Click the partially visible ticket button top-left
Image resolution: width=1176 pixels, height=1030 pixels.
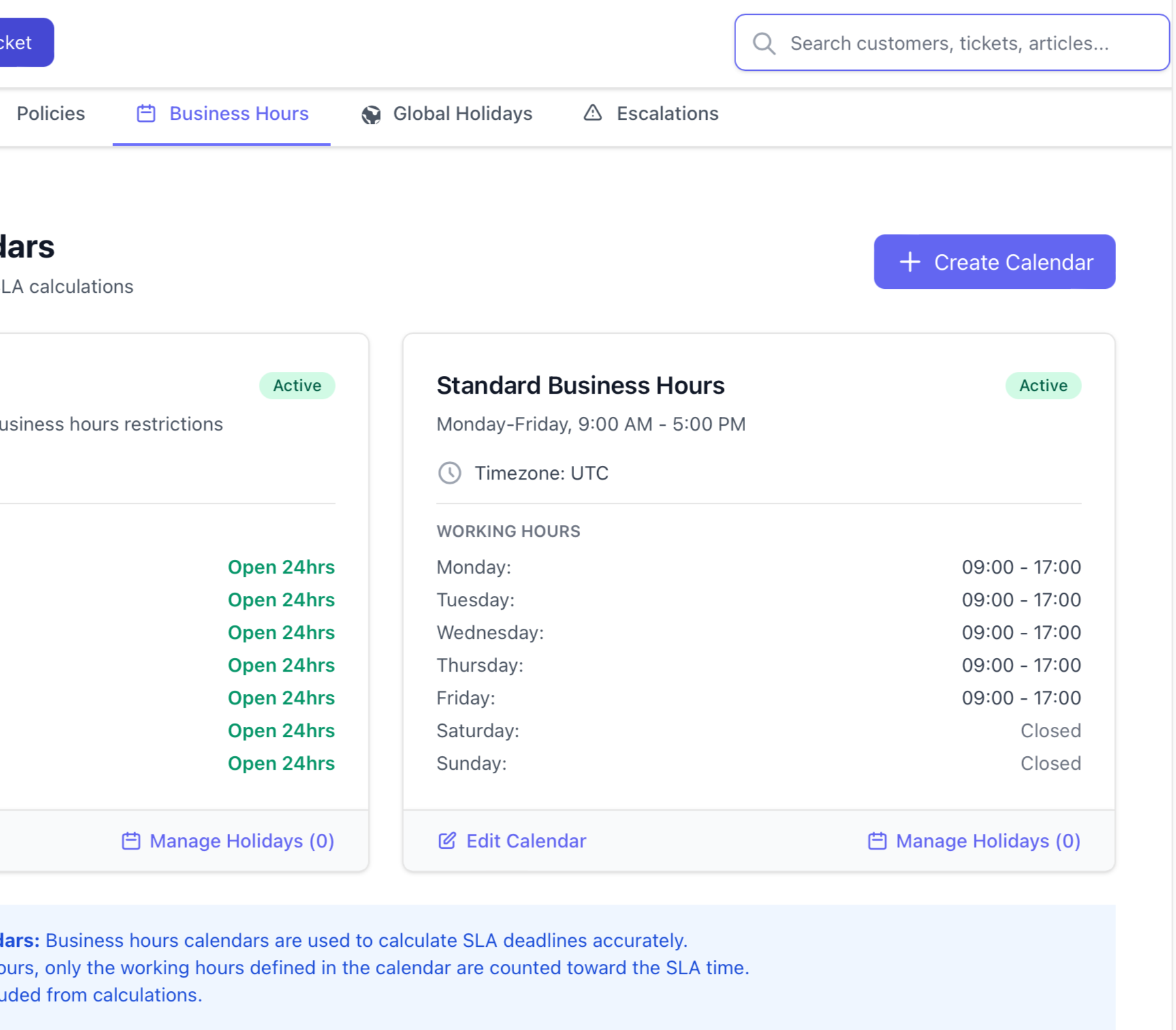(20, 43)
